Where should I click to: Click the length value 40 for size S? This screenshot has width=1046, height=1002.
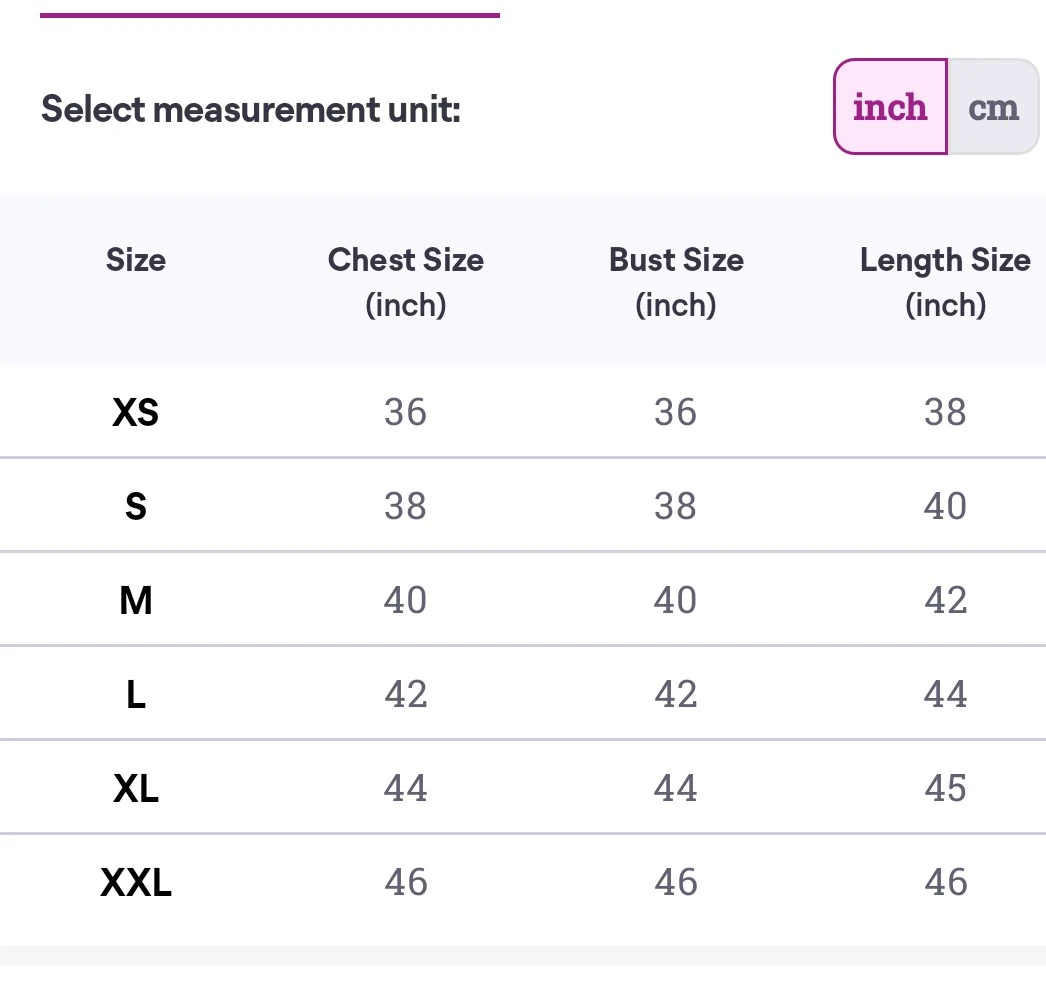click(x=945, y=505)
